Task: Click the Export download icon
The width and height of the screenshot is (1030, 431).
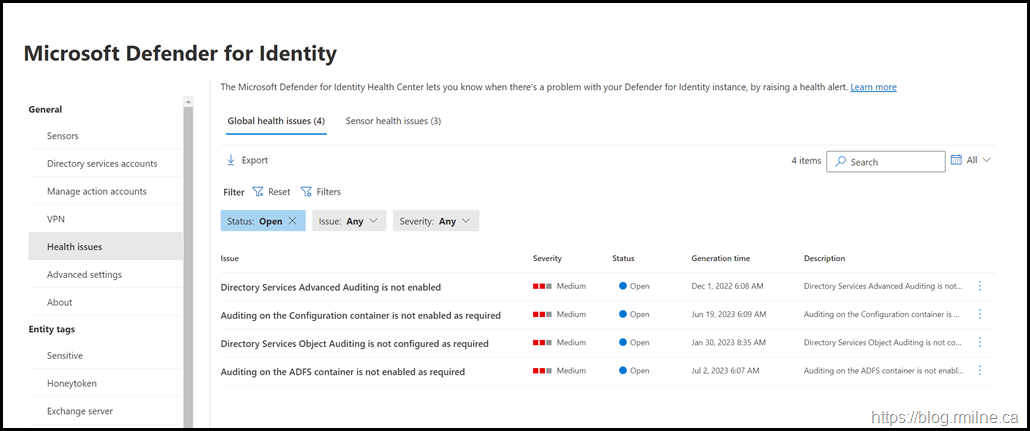Action: 231,160
